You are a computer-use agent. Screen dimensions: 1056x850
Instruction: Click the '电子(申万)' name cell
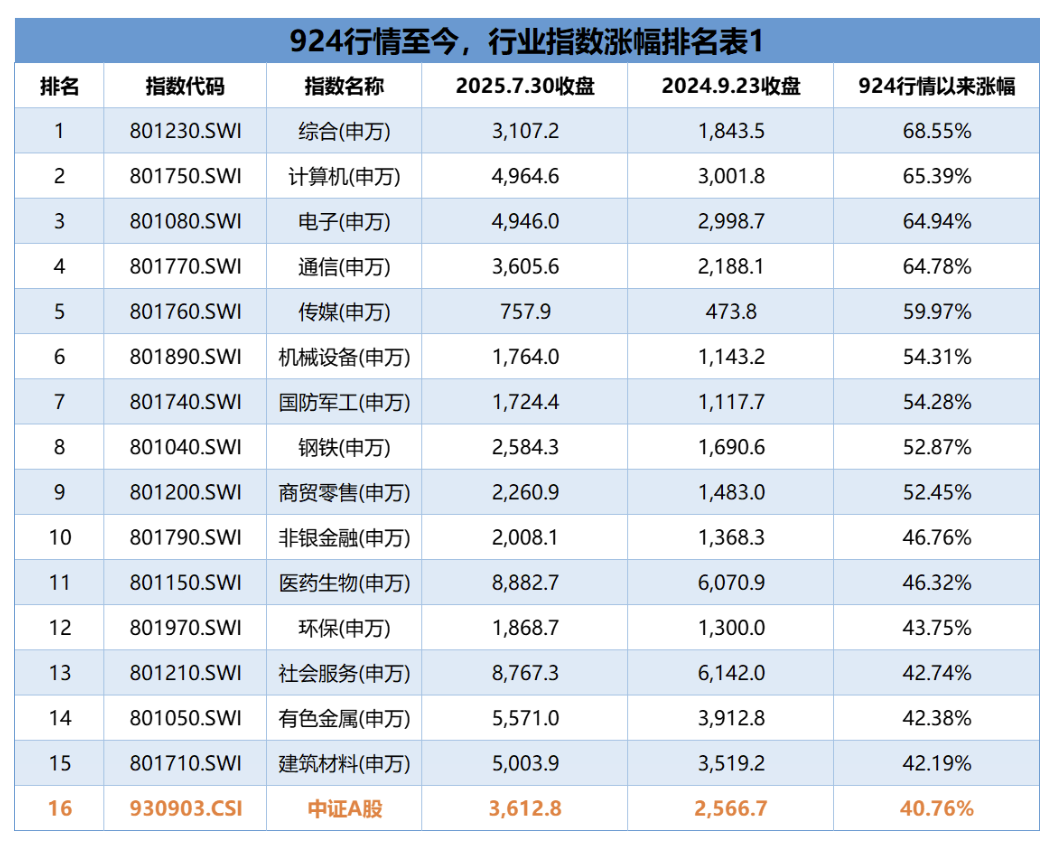point(344,222)
